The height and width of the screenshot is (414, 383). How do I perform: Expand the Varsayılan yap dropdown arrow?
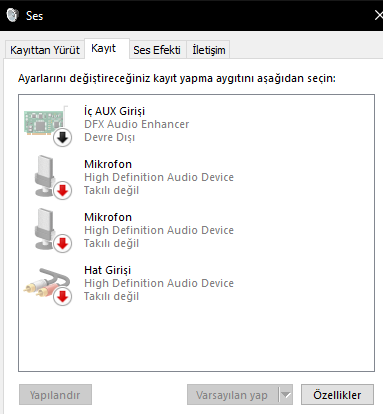(x=286, y=395)
